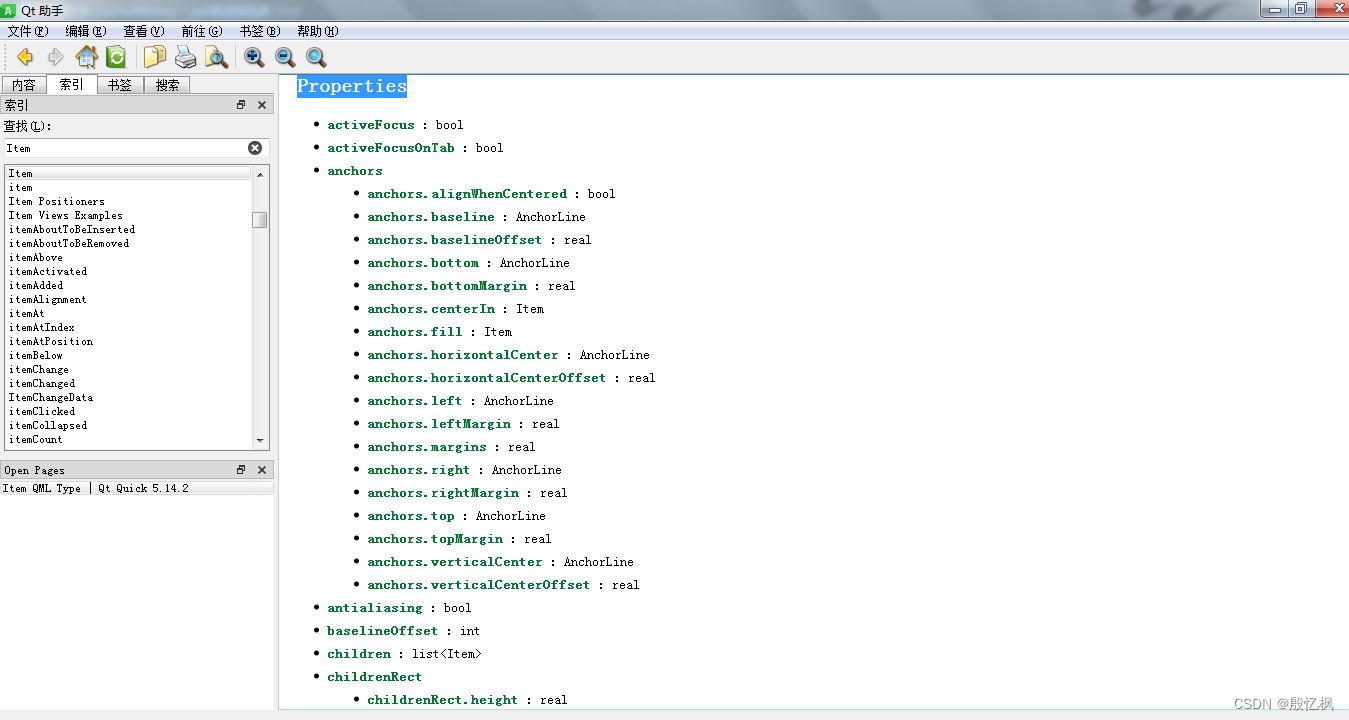Viewport: 1349px width, 720px height.
Task: Zoom out using the minus magnifier icon
Action: tap(284, 57)
